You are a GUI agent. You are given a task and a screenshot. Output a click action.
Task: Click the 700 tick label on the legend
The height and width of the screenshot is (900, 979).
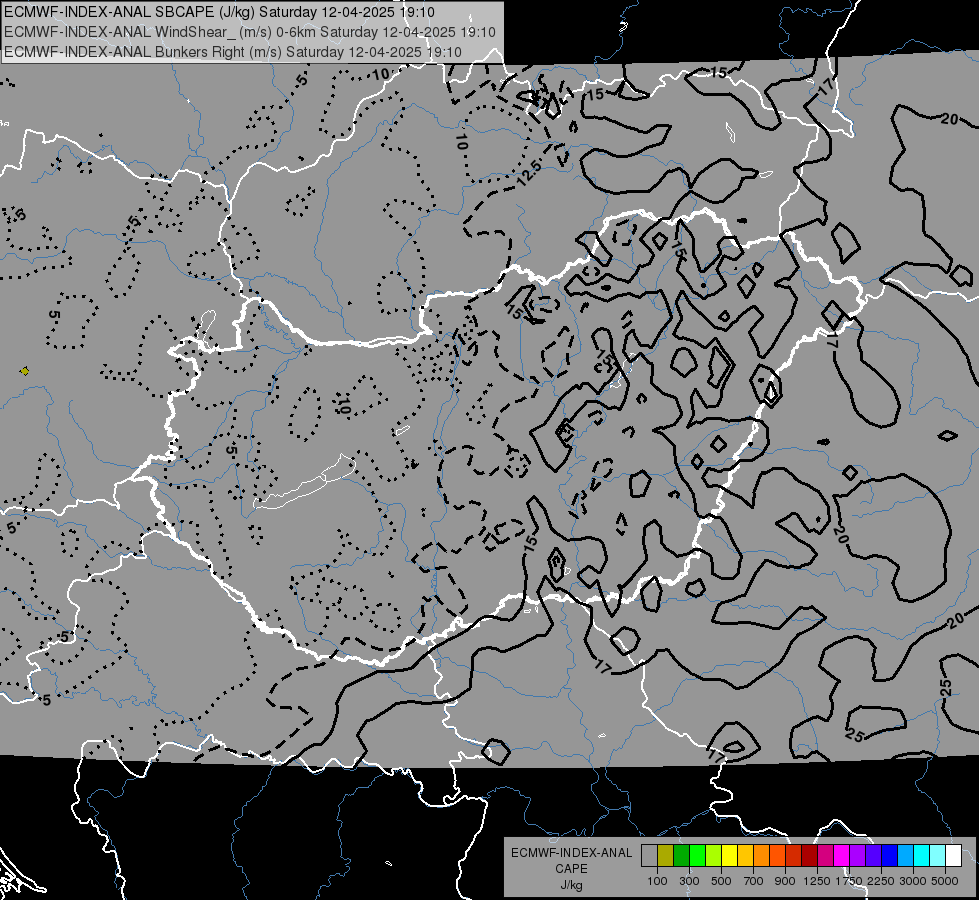pos(754,881)
